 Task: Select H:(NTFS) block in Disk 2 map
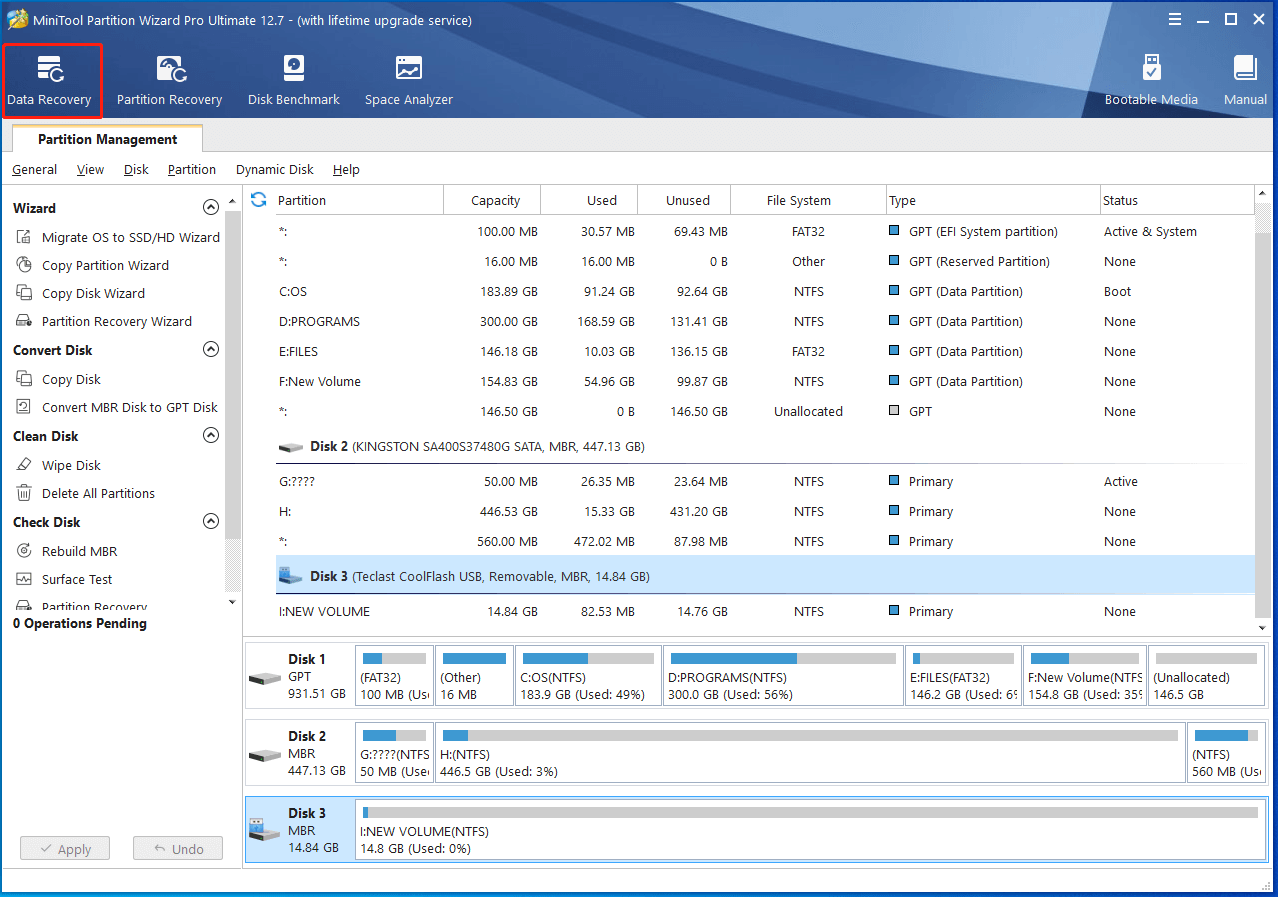[810, 753]
